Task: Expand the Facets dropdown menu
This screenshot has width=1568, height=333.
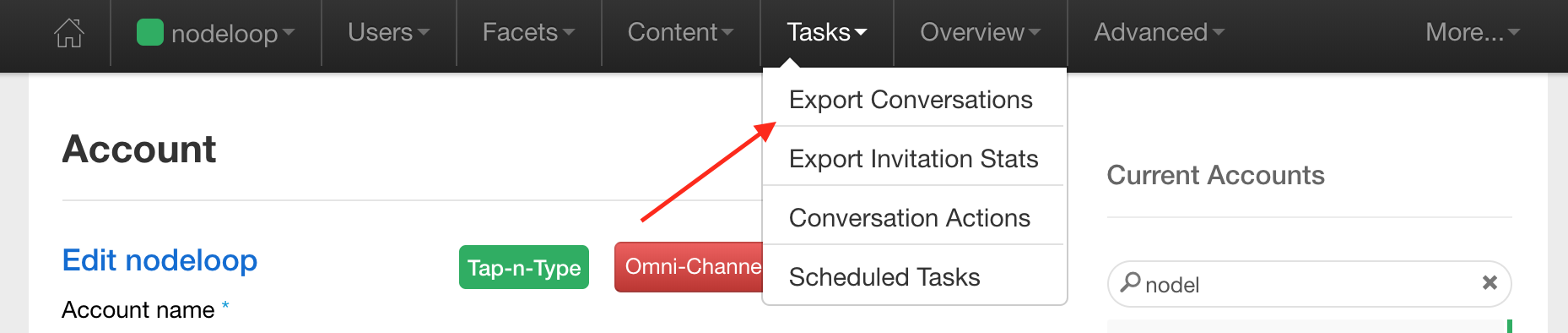Action: (528, 32)
